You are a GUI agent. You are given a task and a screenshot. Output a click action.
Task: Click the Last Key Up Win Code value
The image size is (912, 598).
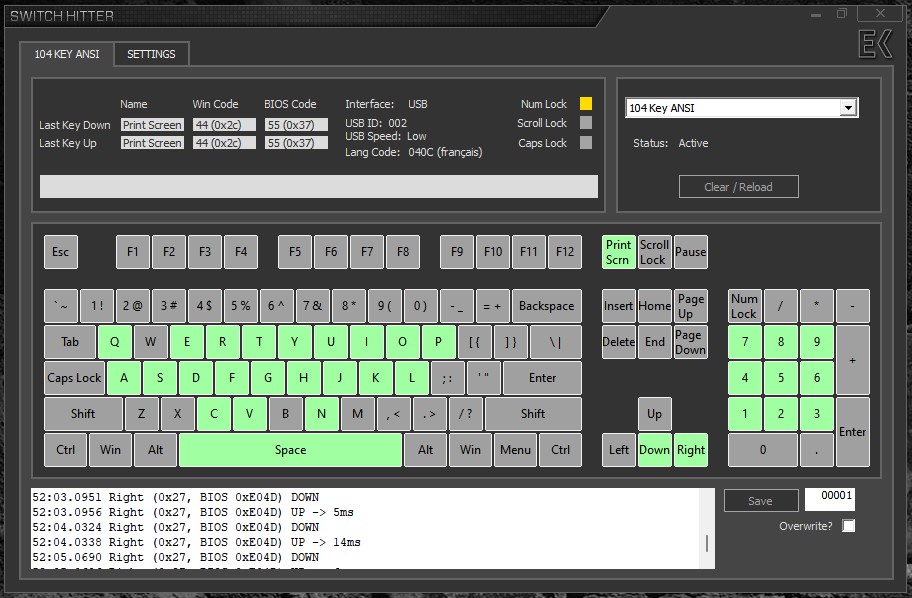pos(224,143)
